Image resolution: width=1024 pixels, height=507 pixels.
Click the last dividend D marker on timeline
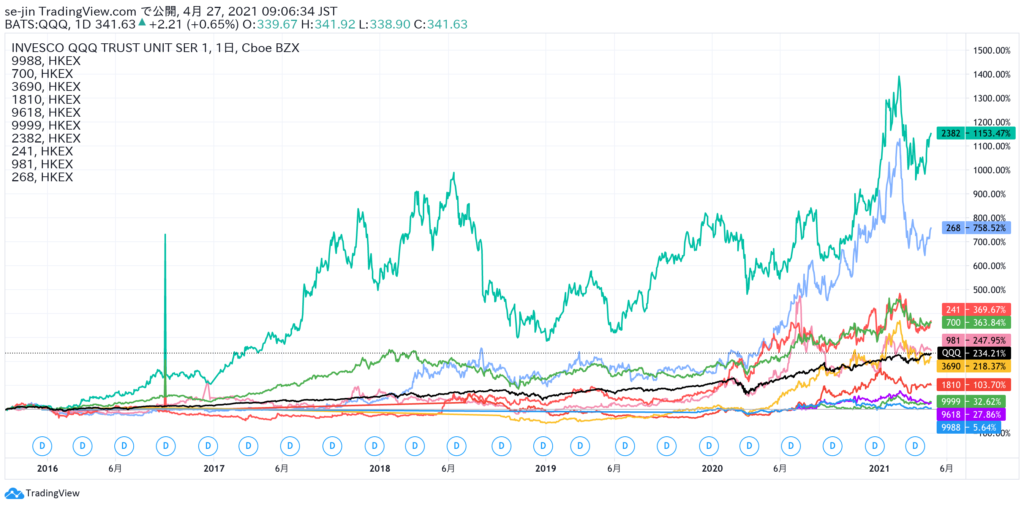click(x=916, y=446)
